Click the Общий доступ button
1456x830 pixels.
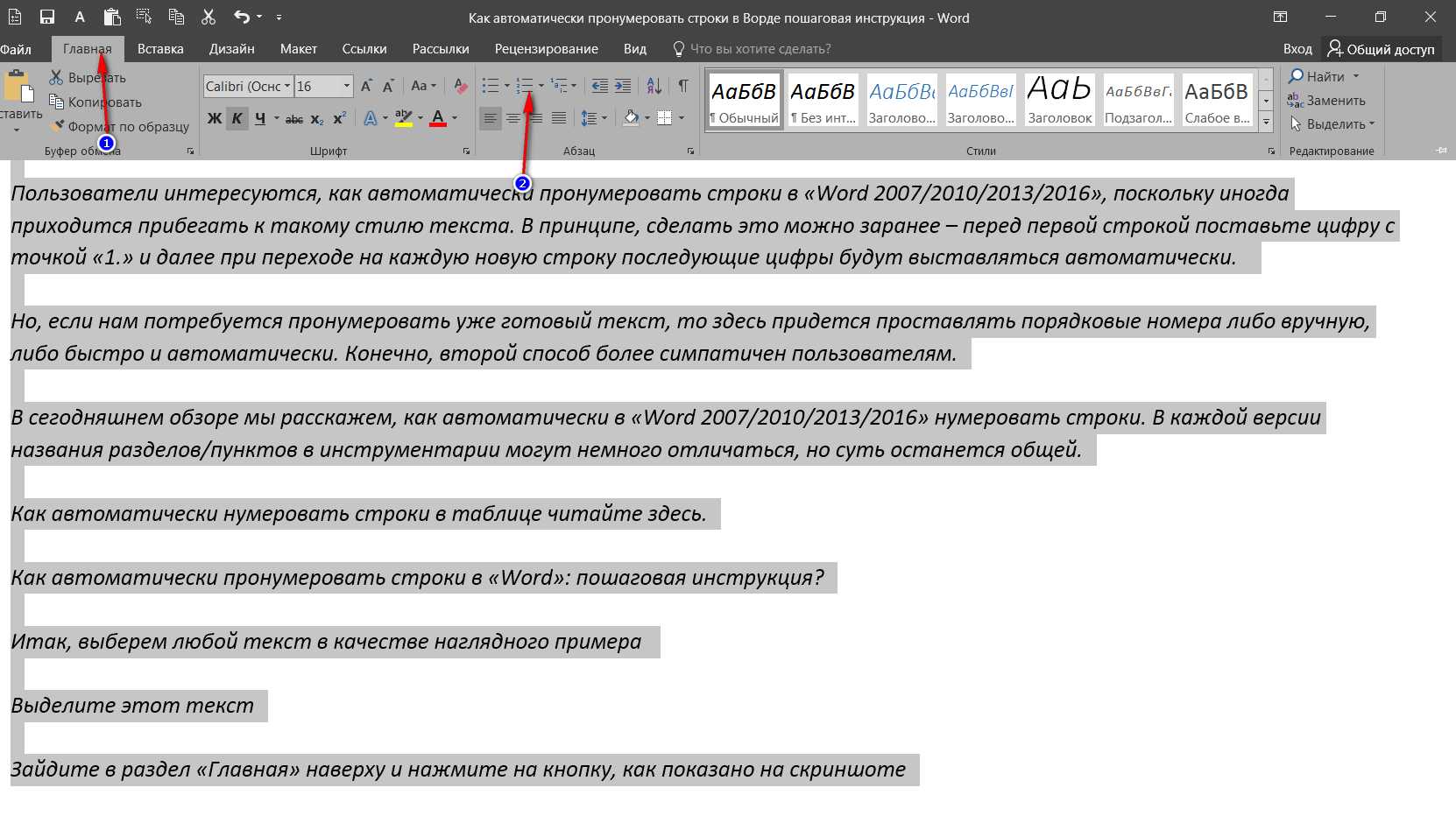[x=1382, y=49]
